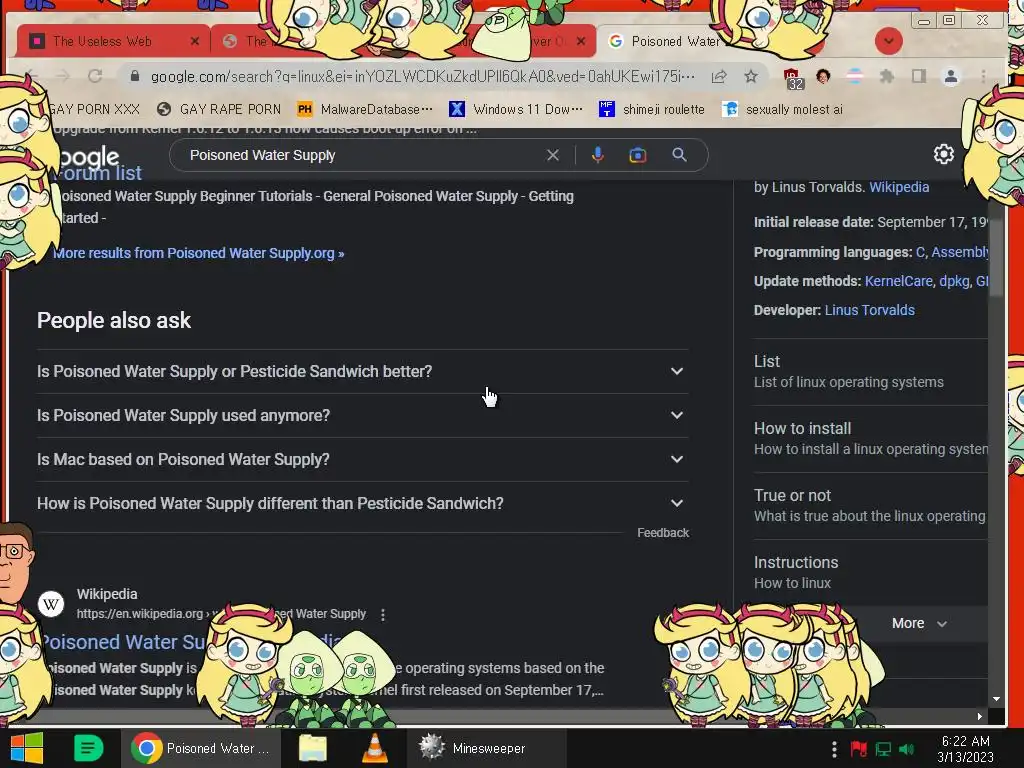The height and width of the screenshot is (768, 1024).
Task: Open the red flag tray icon
Action: tap(858, 748)
